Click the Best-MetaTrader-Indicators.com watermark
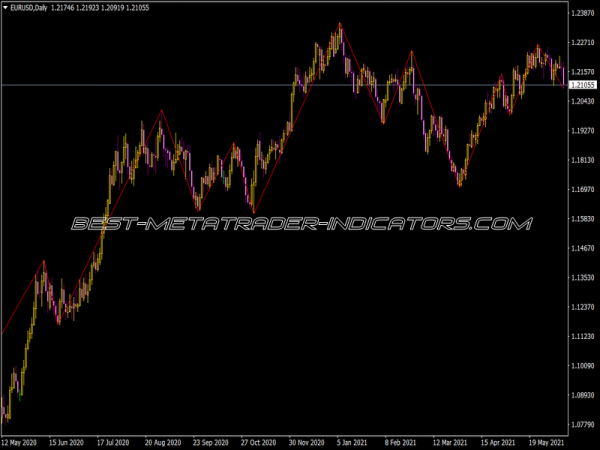Image resolution: width=600 pixels, height=450 pixels. point(300,223)
